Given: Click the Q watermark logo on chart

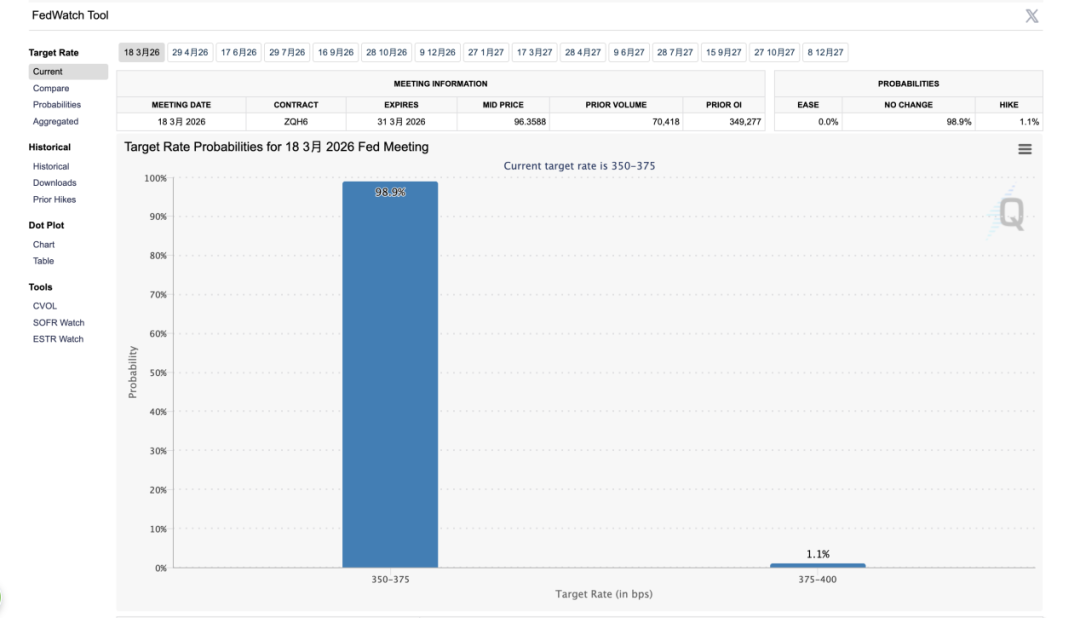Looking at the screenshot, I should click(x=1010, y=213).
